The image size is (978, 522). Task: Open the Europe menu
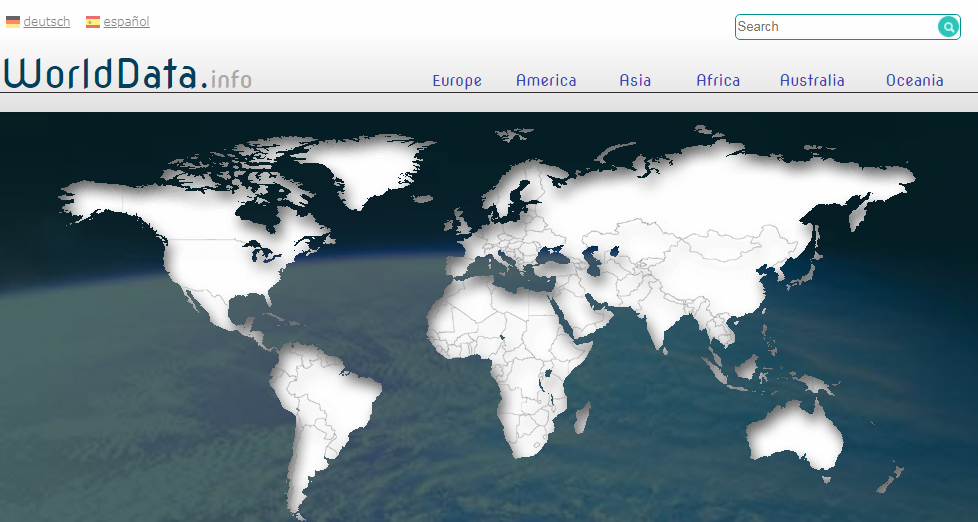457,80
